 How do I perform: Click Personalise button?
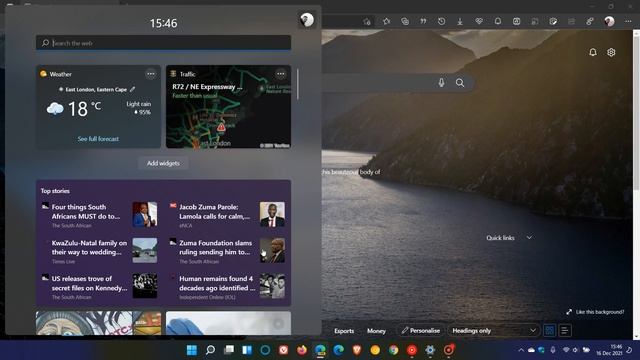coord(421,330)
